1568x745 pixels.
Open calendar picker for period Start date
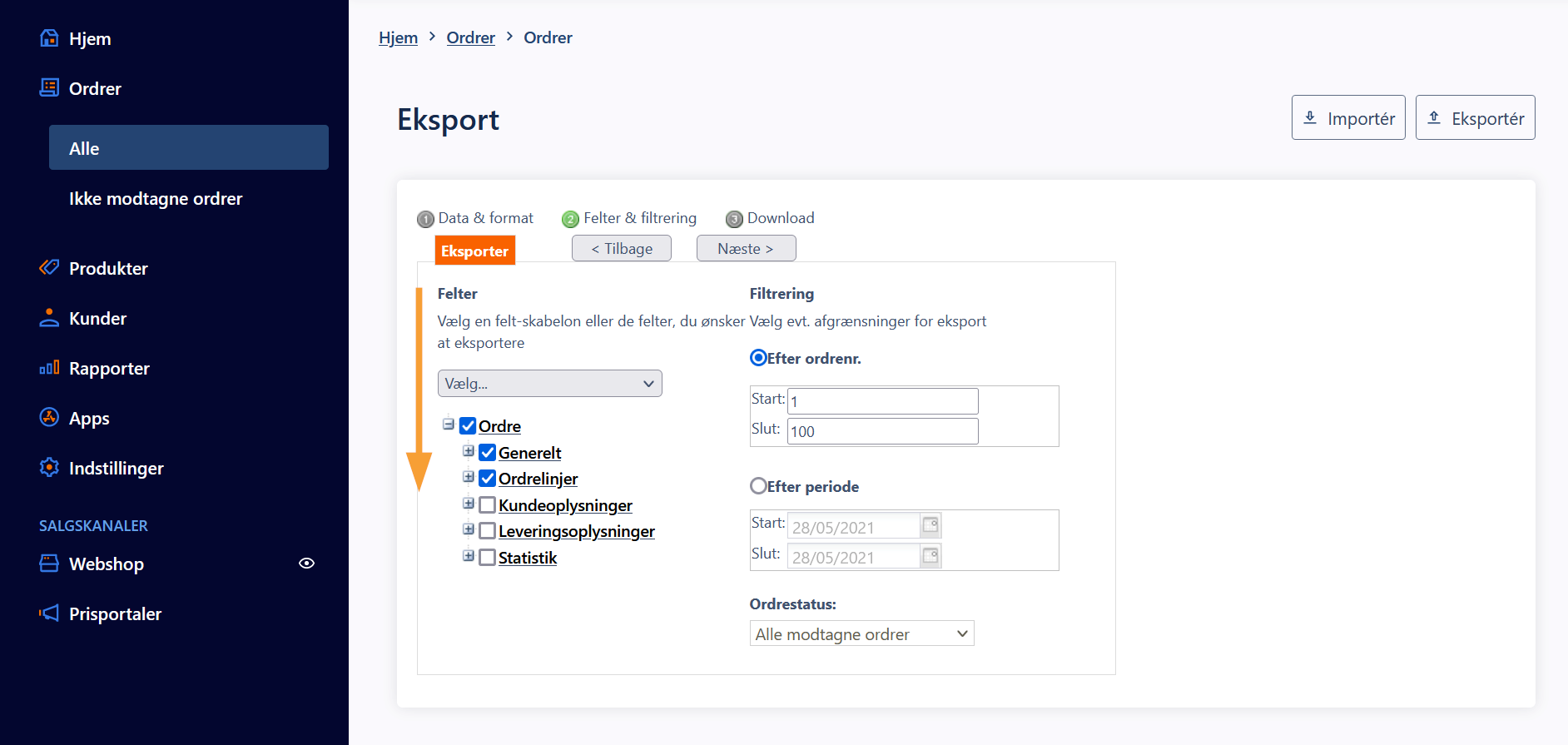(930, 525)
